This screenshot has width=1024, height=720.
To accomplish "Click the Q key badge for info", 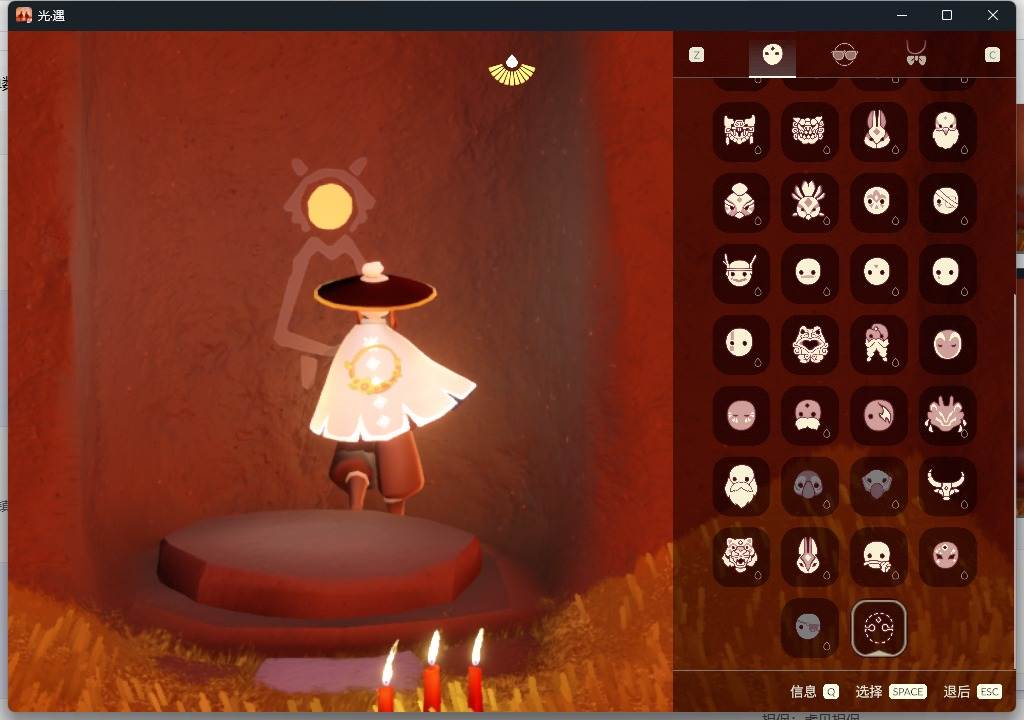I will (x=831, y=692).
